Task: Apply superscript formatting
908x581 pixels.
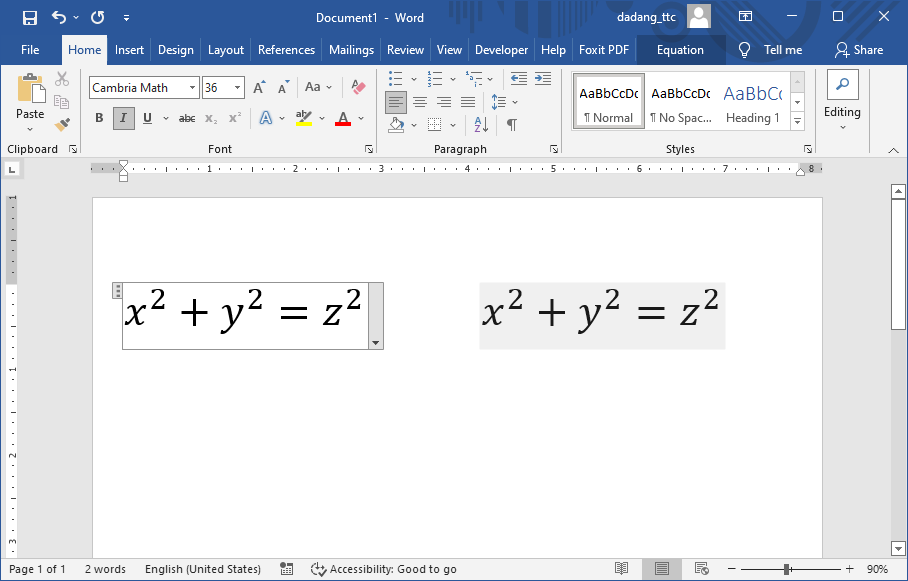Action: pos(232,118)
